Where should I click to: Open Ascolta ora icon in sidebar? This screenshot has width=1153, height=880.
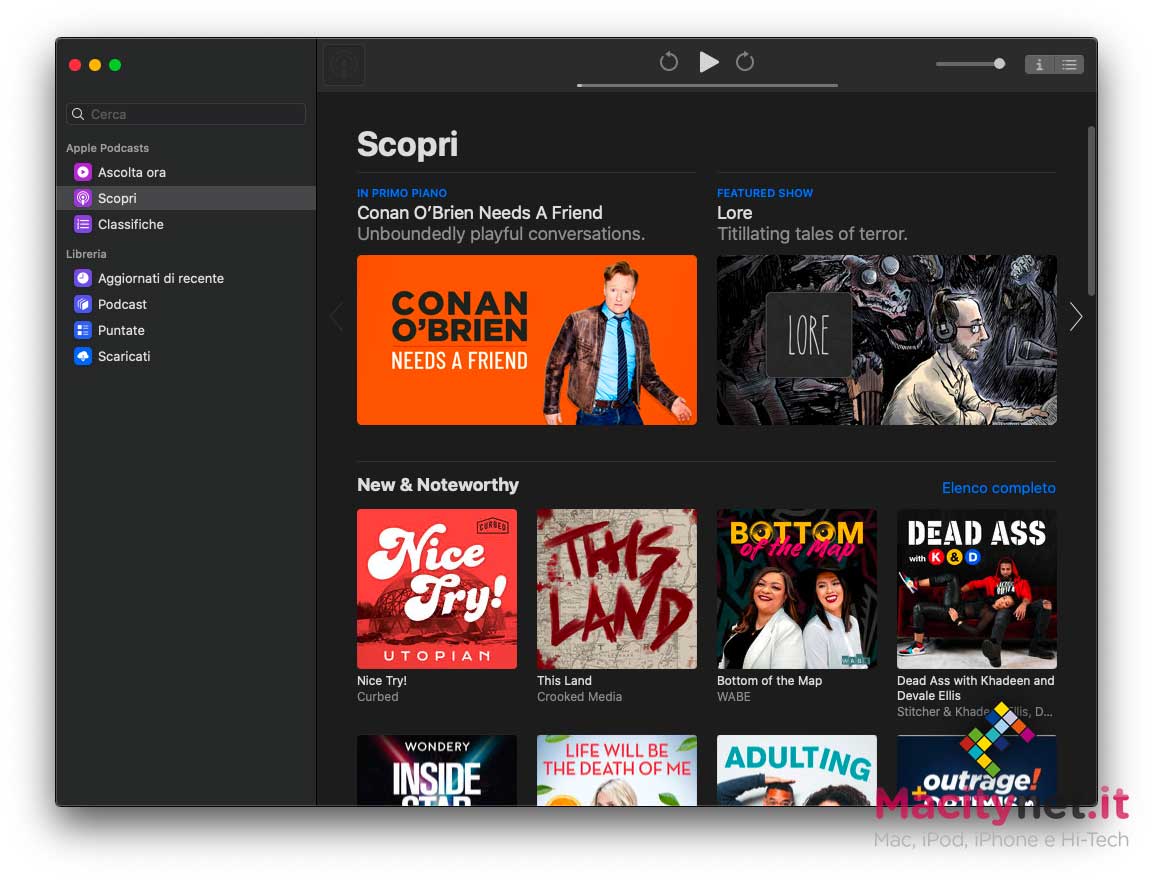[x=83, y=172]
